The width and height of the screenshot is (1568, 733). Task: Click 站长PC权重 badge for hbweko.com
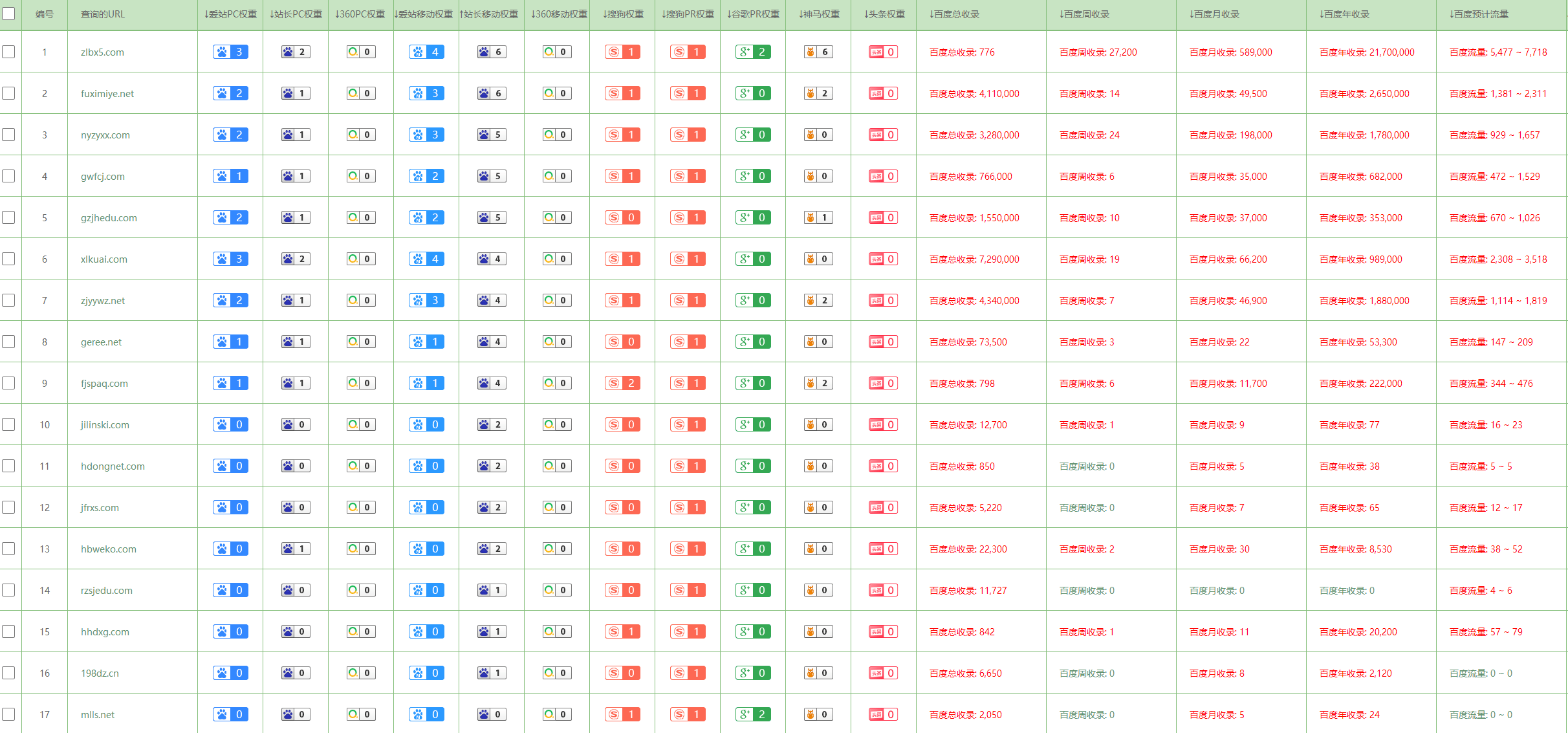296,549
